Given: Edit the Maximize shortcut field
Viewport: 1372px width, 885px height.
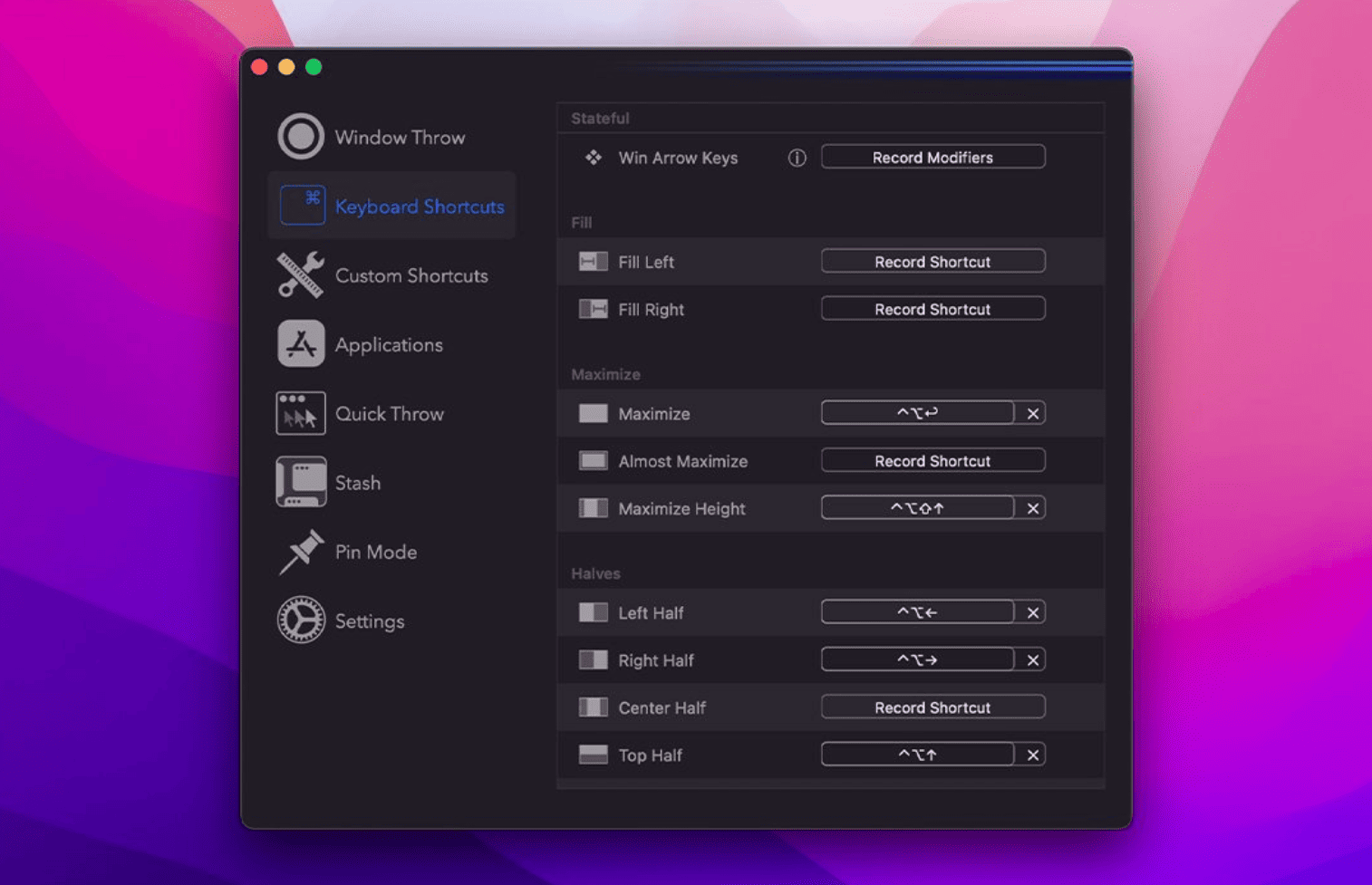Looking at the screenshot, I should pyautogui.click(x=917, y=413).
